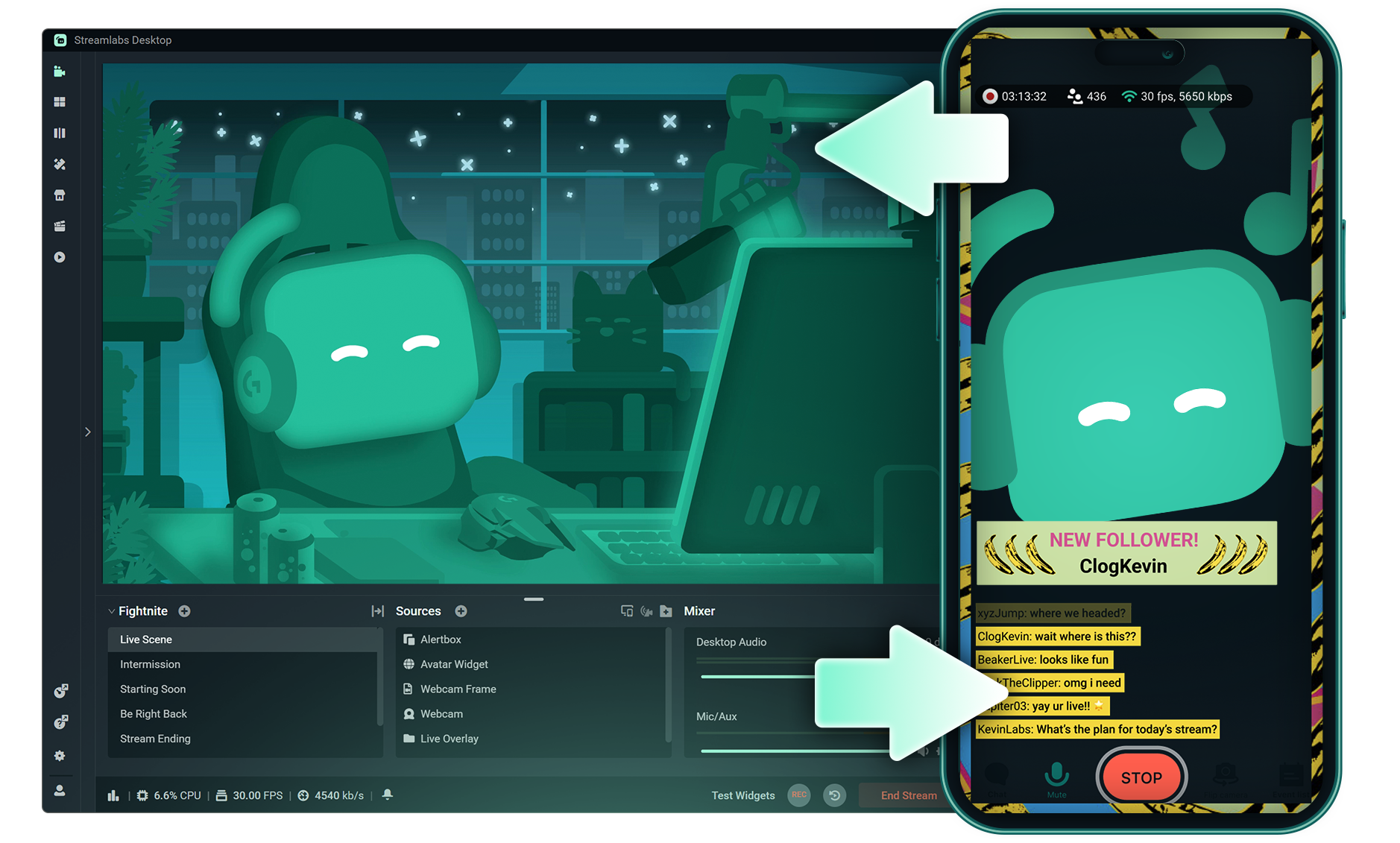Viewport: 1400px width, 843px height.
Task: Expand the left sidebar using the arrow chevron
Action: (x=87, y=432)
